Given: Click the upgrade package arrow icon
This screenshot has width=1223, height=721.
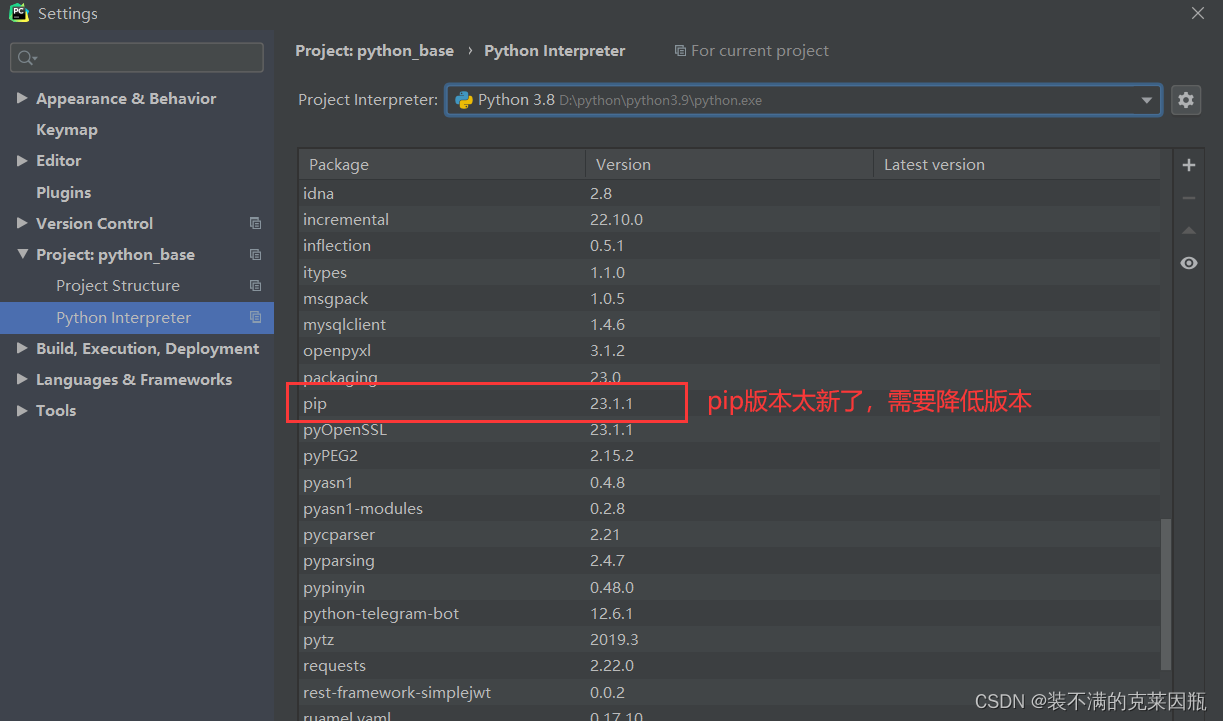Looking at the screenshot, I should 1189,231.
